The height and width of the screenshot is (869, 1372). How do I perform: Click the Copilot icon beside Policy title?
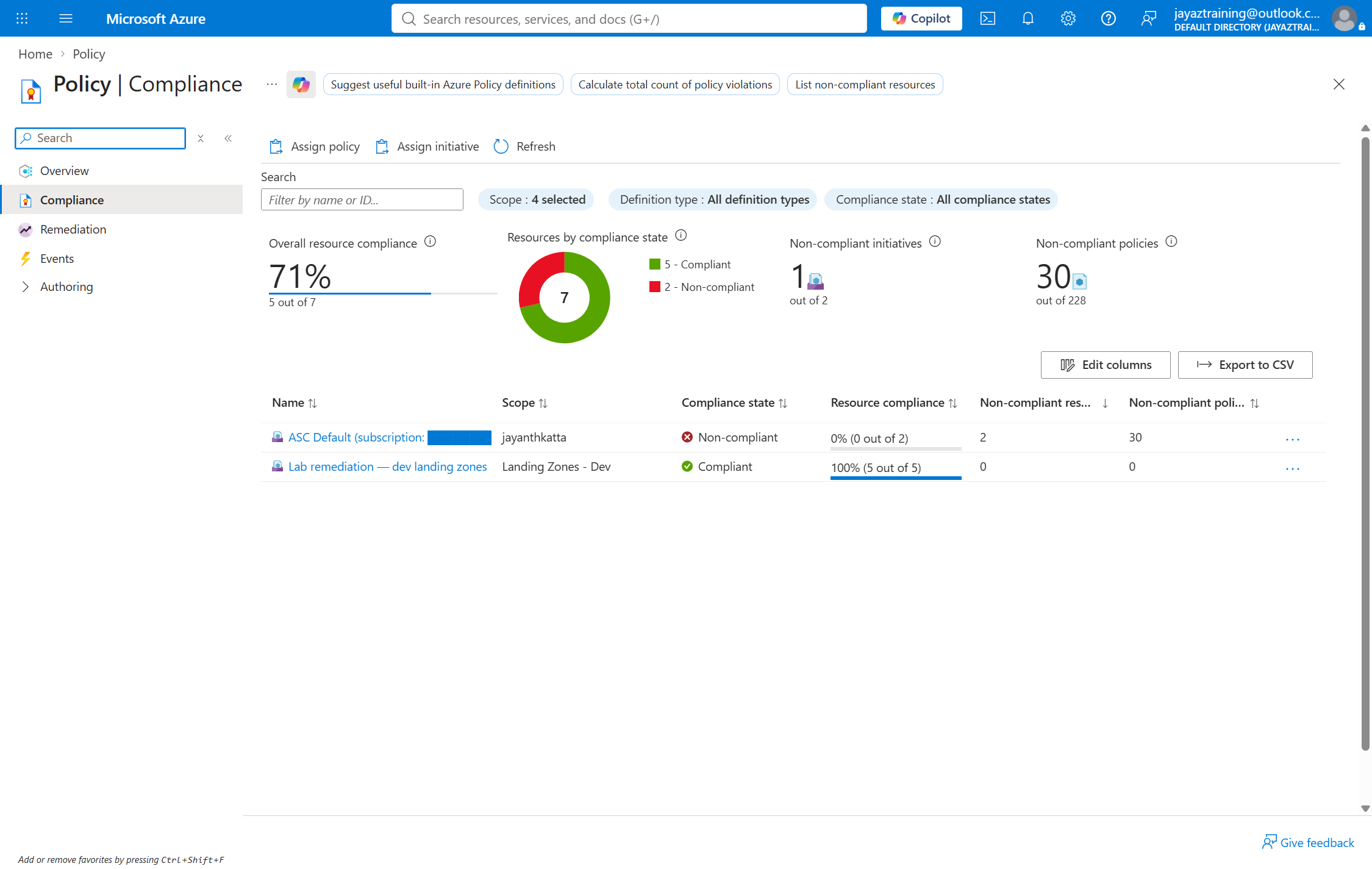pyautogui.click(x=301, y=84)
